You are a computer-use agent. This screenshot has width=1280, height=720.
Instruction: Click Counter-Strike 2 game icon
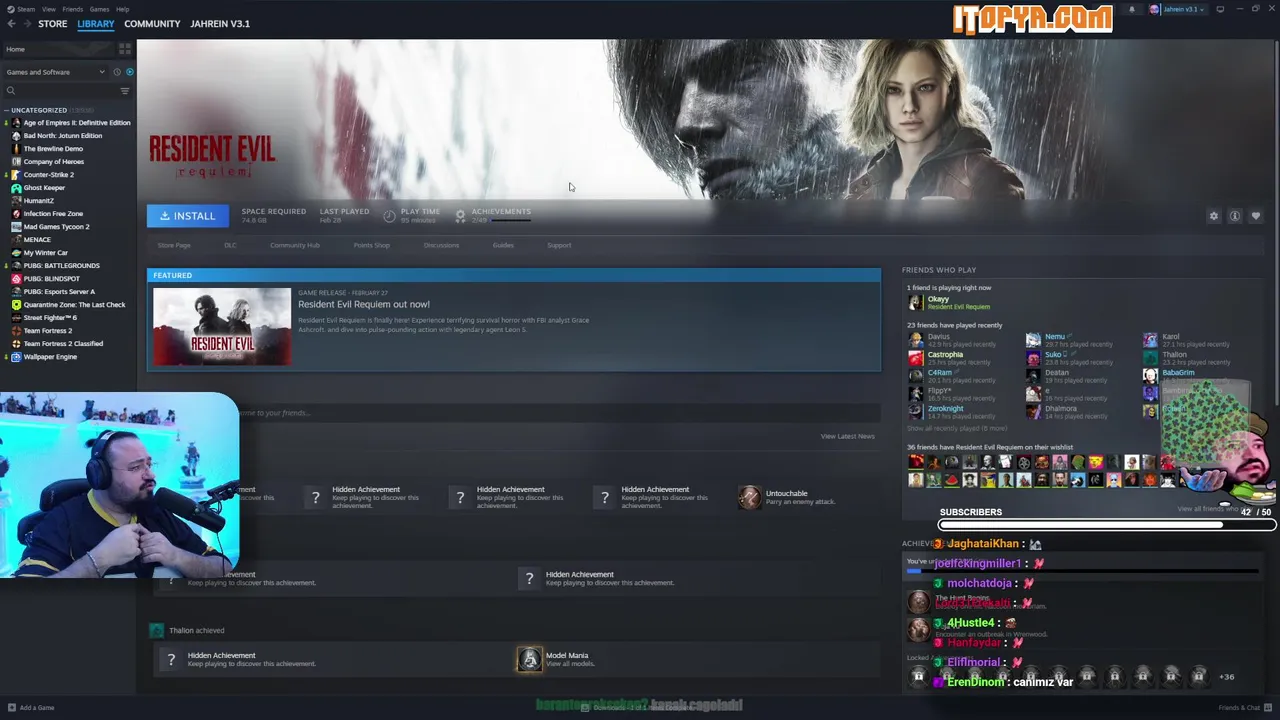coord(16,175)
